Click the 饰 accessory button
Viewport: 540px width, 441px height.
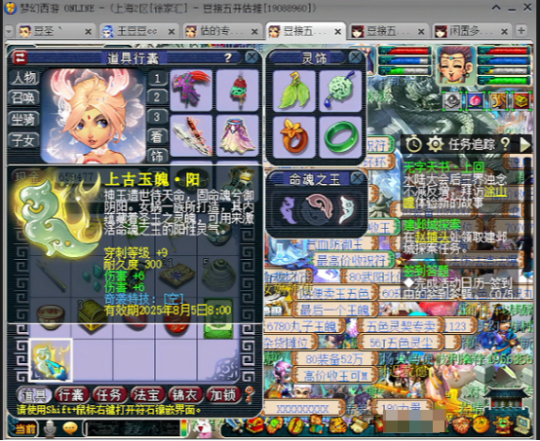pos(157,156)
